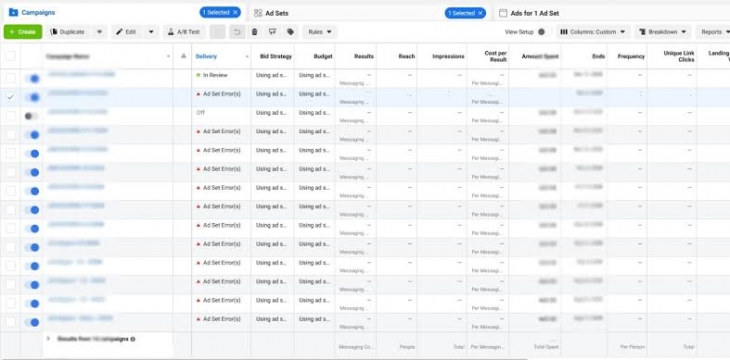Screen dimensions: 730x360
Task: Click the Off delivery status
Action: pyautogui.click(x=201, y=113)
